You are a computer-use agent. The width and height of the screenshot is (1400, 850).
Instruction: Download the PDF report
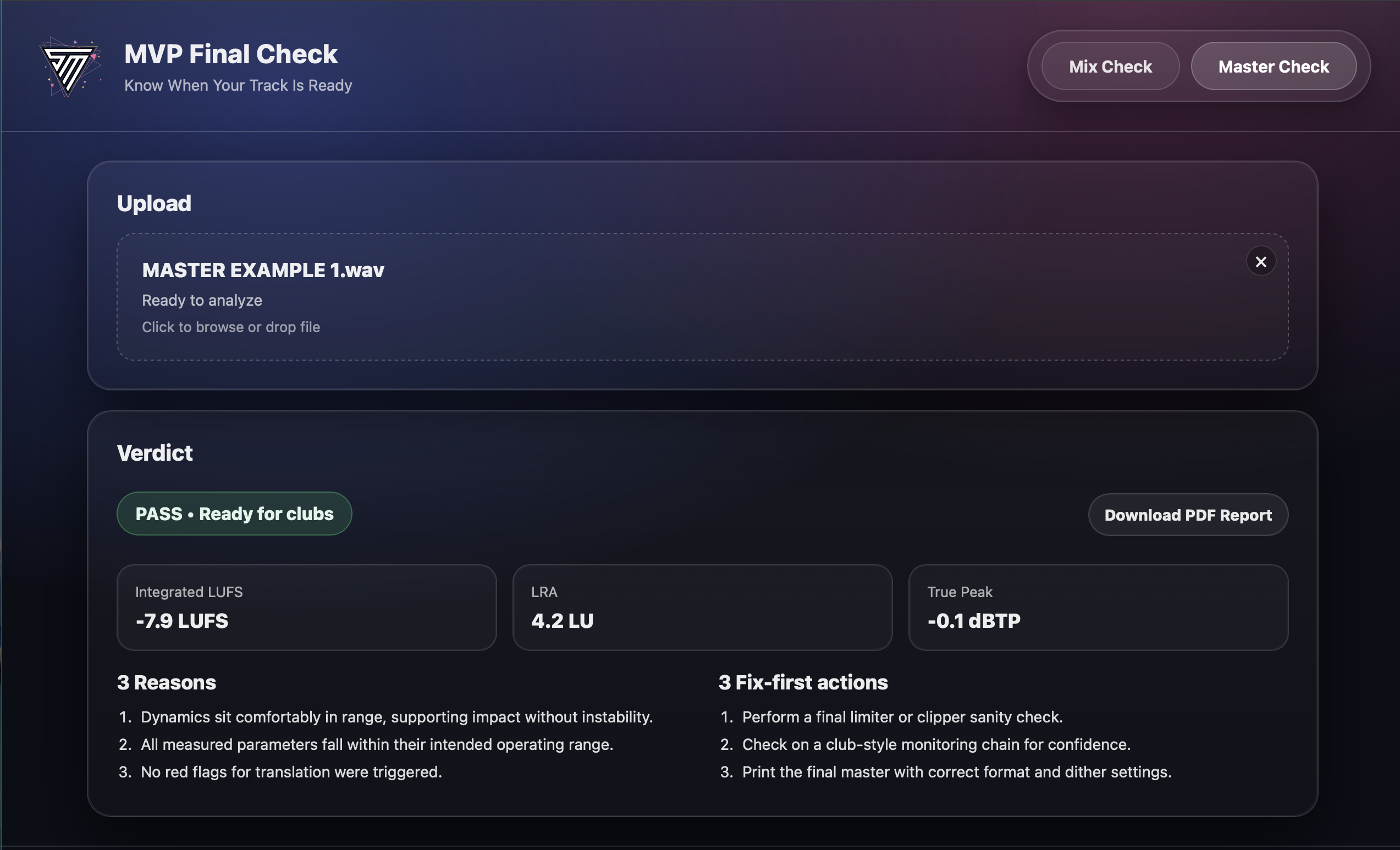click(x=1188, y=515)
